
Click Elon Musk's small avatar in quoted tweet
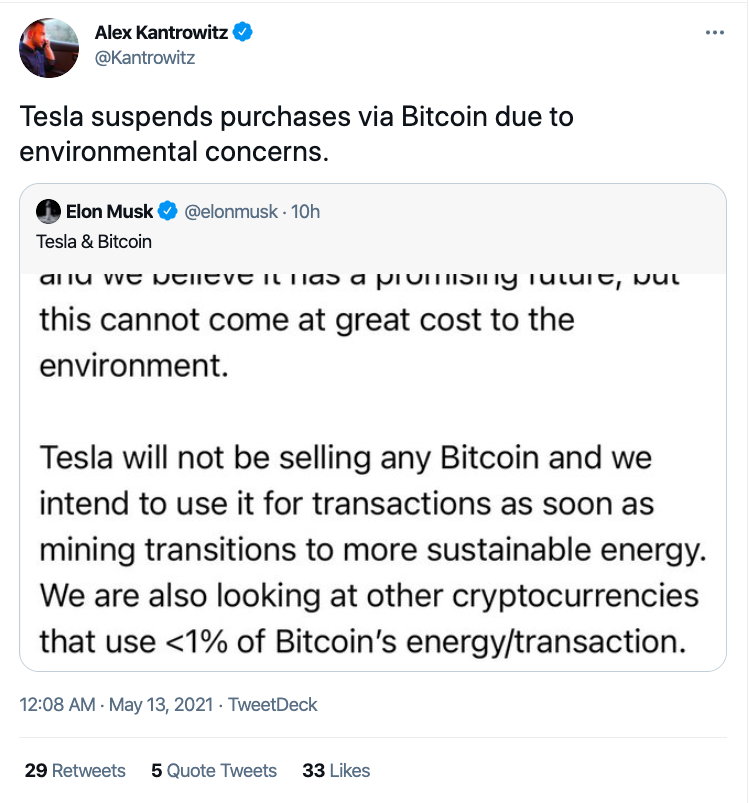[48, 212]
